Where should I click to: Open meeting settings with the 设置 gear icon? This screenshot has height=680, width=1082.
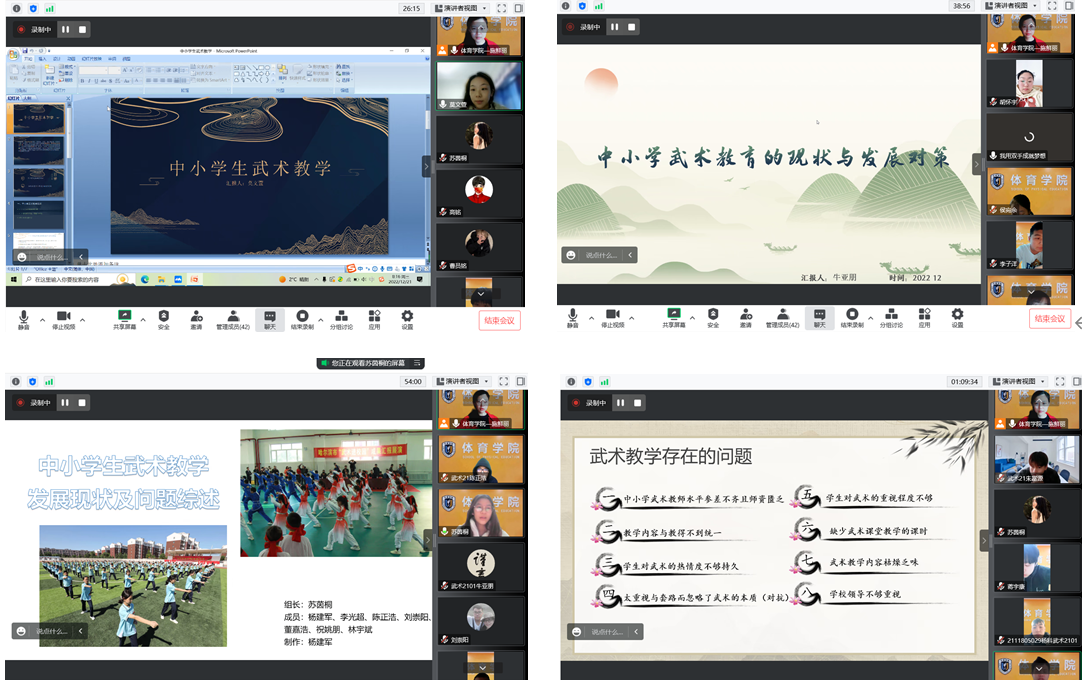(x=407, y=315)
